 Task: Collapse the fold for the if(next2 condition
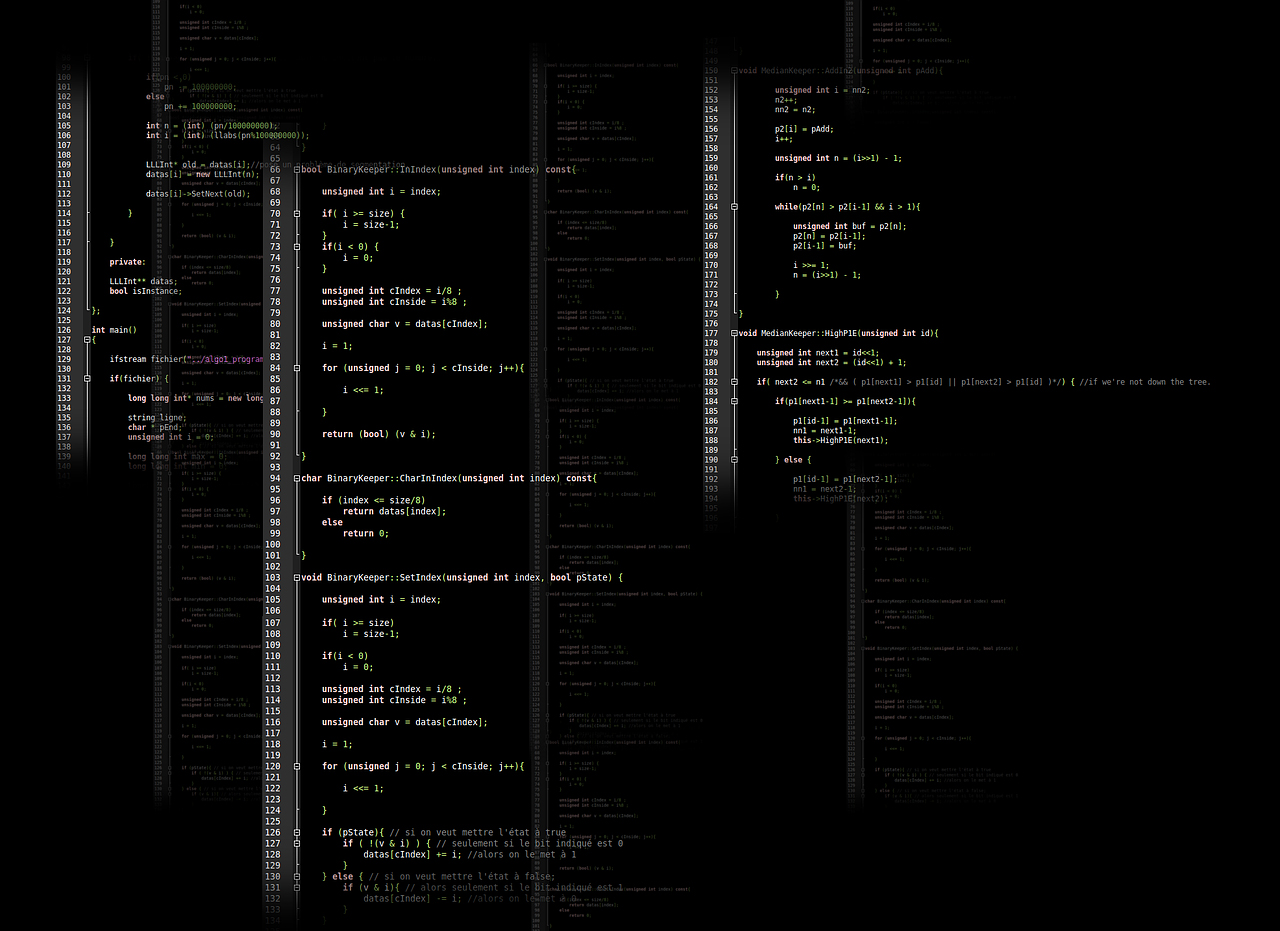point(734,382)
